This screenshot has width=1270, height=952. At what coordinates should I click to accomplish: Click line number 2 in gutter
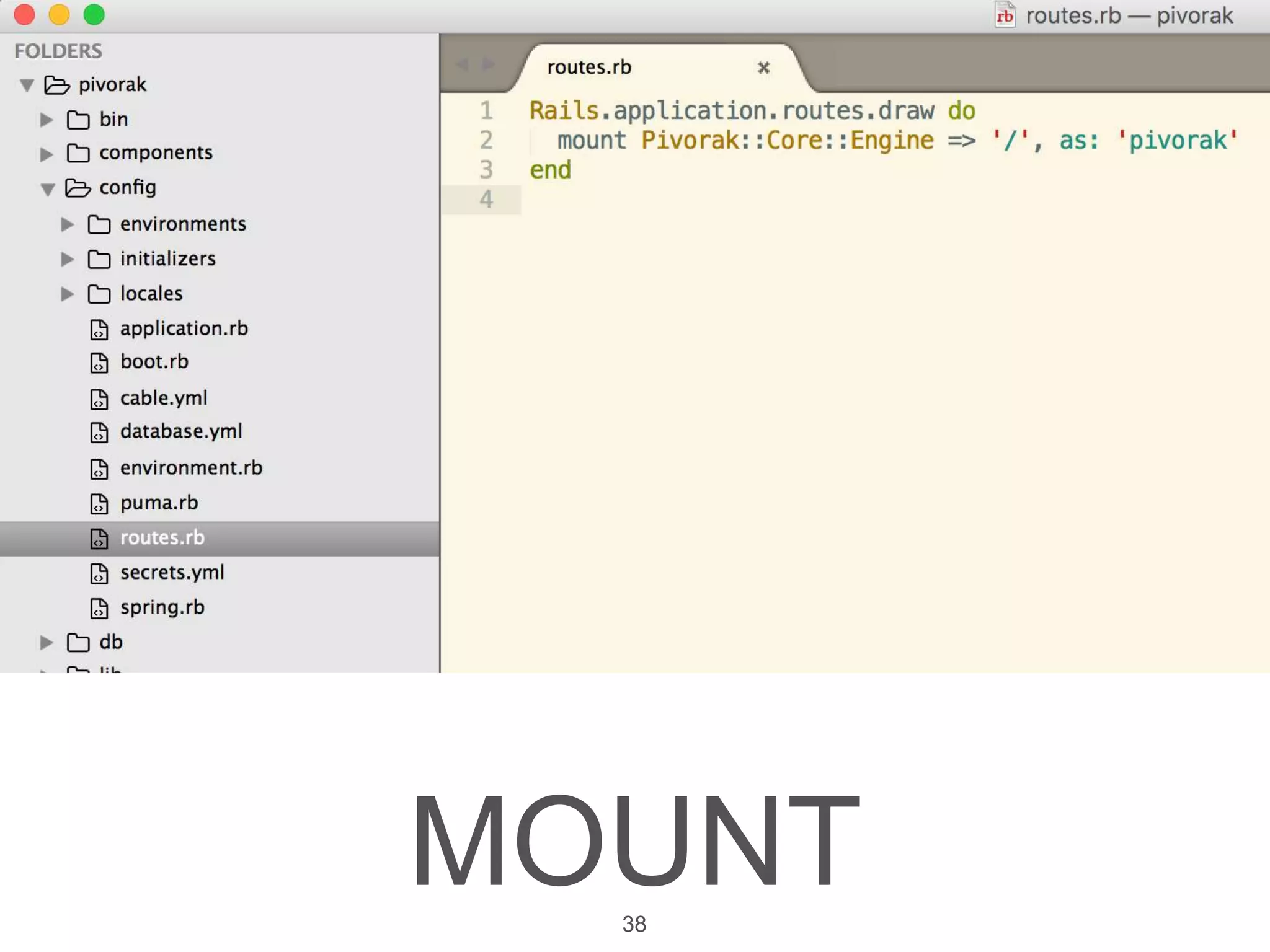(x=486, y=141)
